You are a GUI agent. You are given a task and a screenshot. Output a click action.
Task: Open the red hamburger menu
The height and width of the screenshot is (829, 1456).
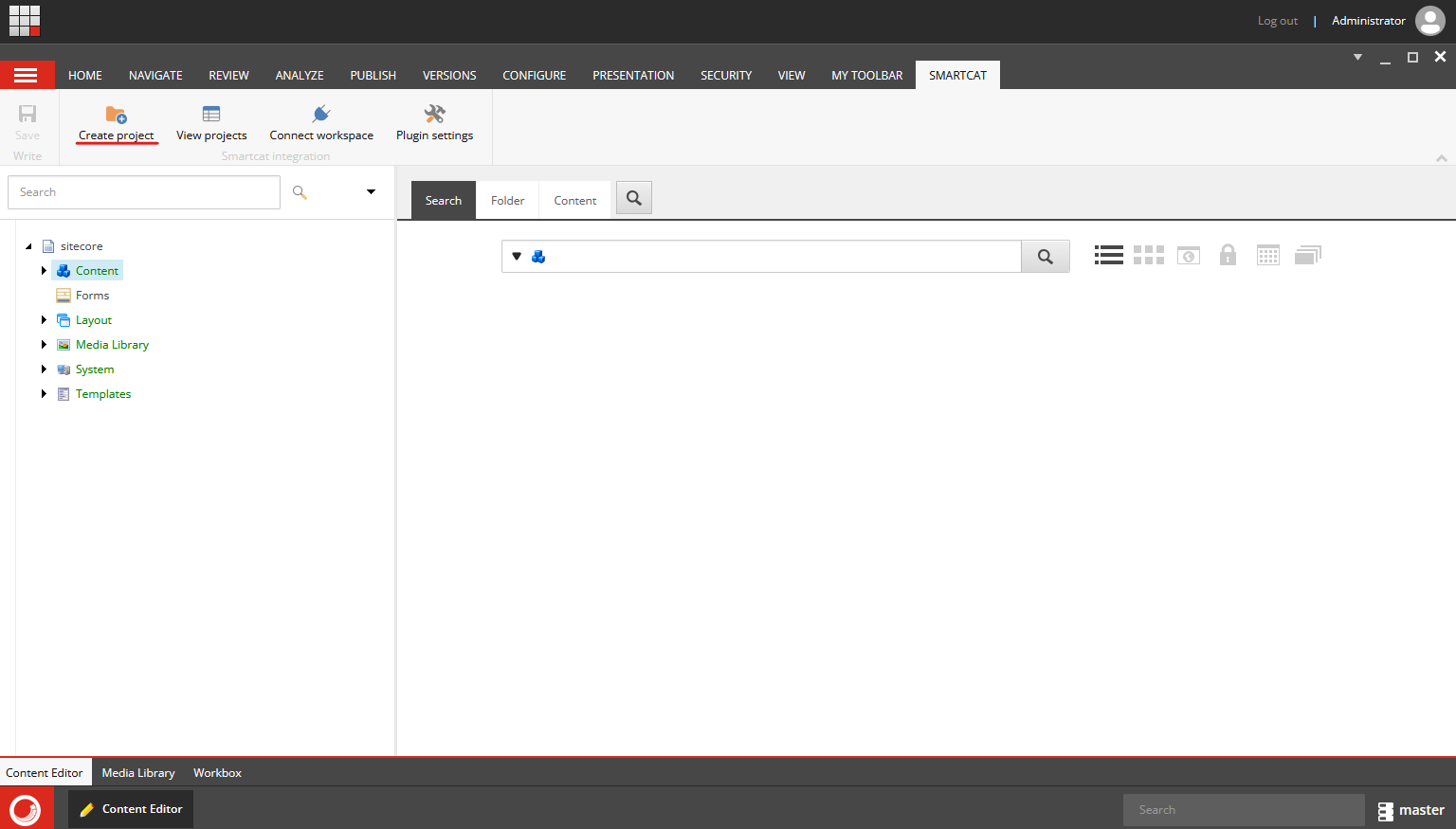coord(27,75)
